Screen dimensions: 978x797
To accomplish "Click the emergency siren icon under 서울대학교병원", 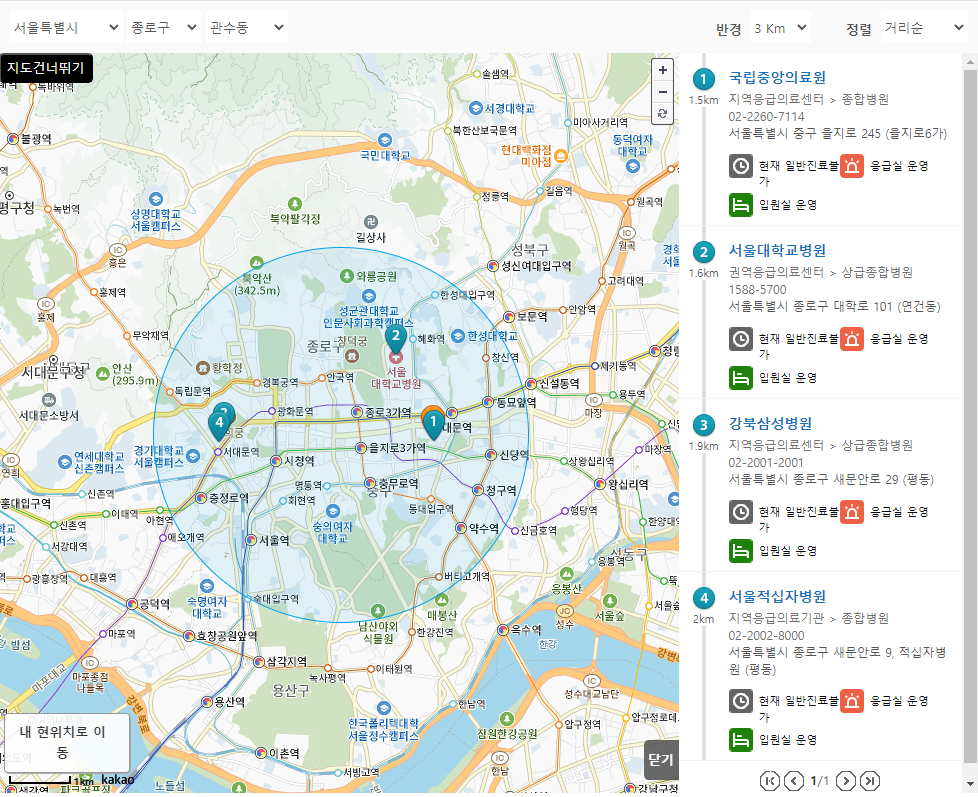I will point(851,339).
